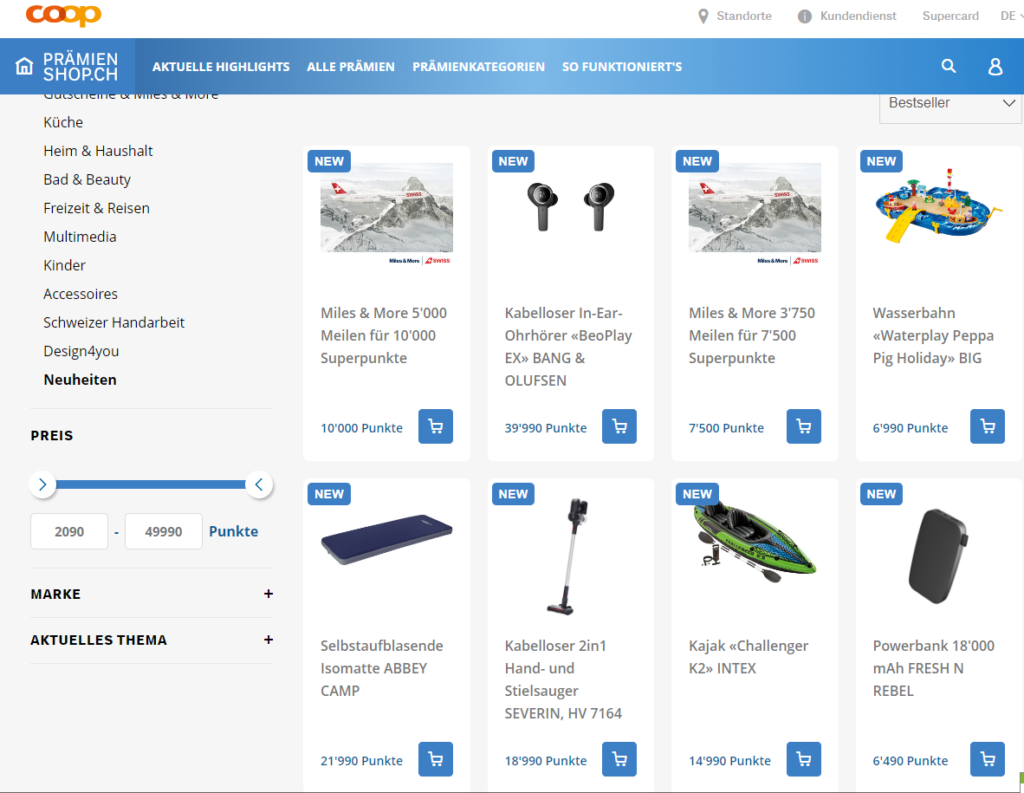
Task: Expand the AKTUELLES THEMA filter section
Action: 152,640
